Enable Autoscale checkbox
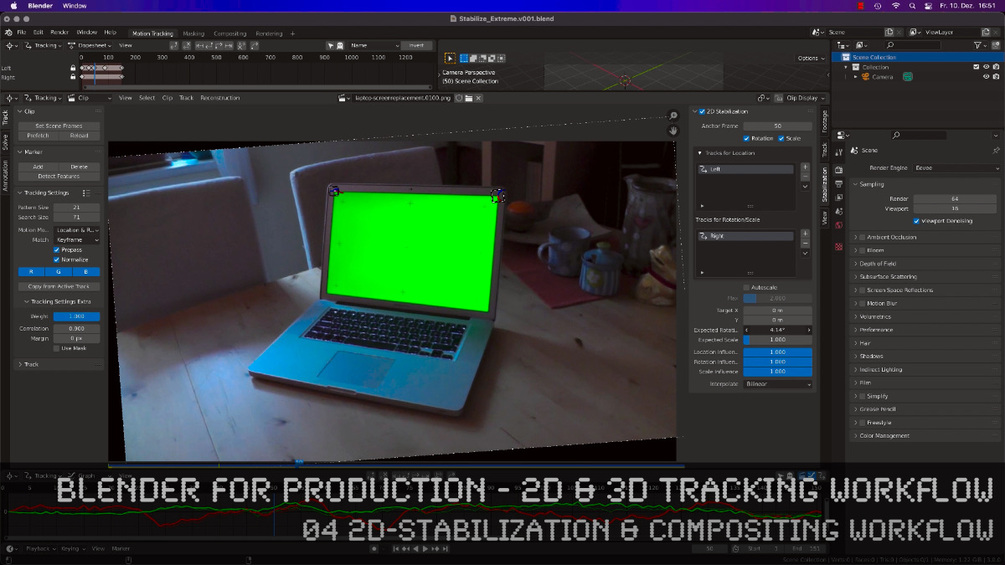This screenshot has width=1005, height=565. 746,288
